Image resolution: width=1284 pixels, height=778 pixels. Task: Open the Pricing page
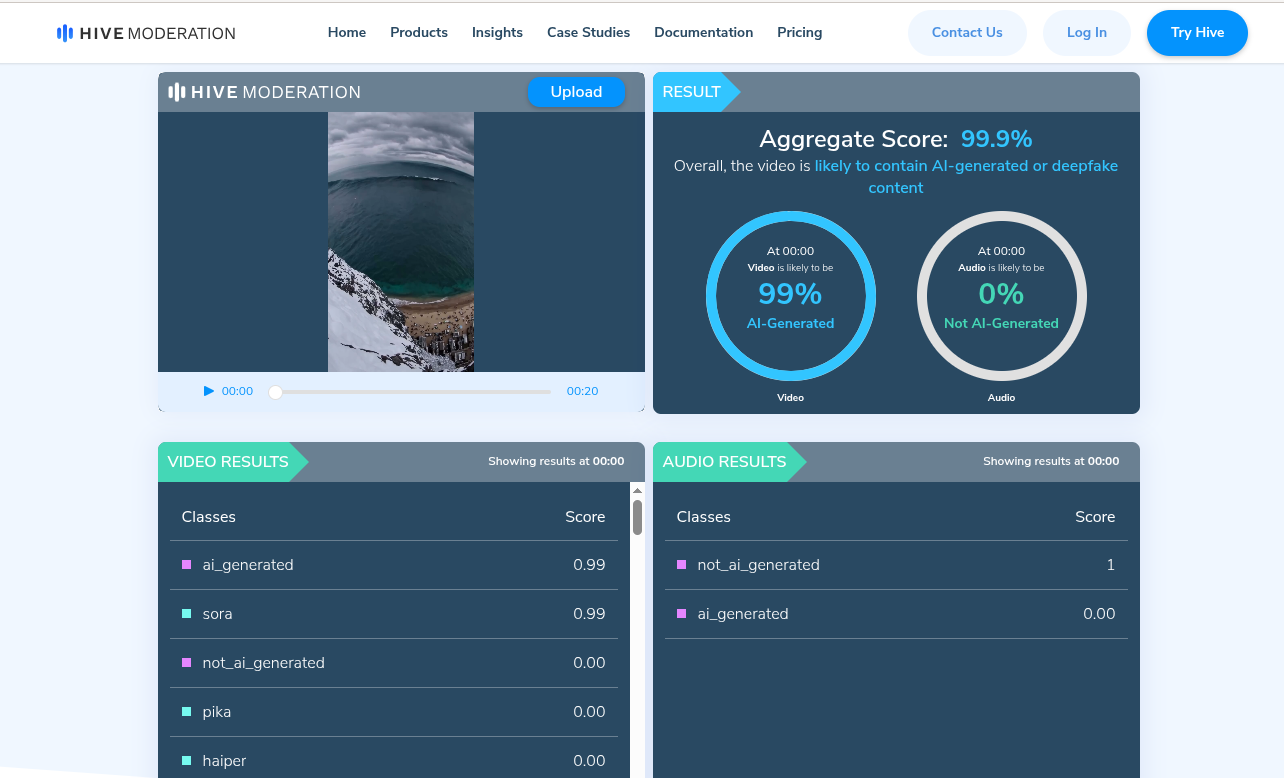click(x=799, y=32)
